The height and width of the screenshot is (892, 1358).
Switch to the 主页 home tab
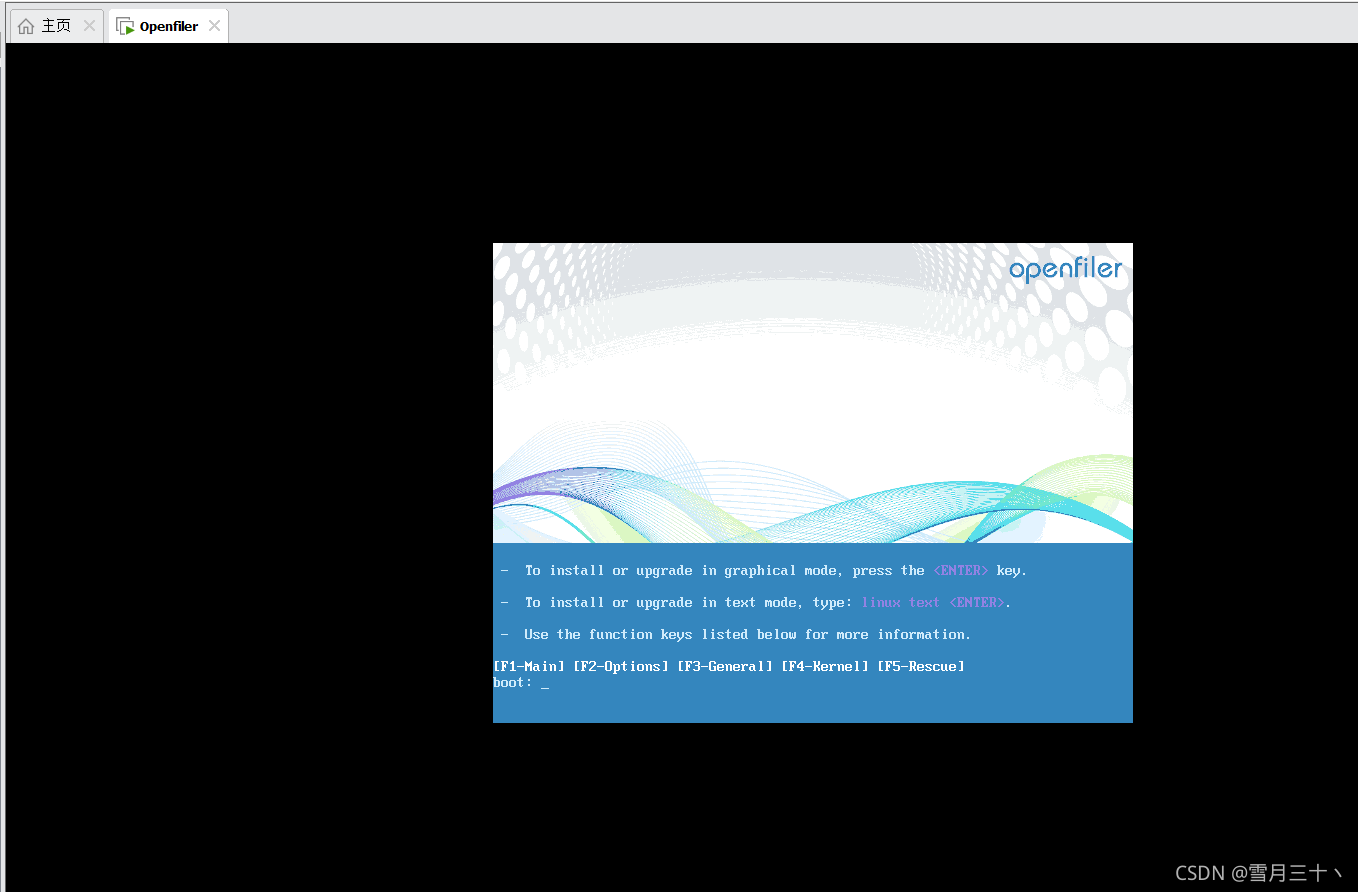pos(56,26)
